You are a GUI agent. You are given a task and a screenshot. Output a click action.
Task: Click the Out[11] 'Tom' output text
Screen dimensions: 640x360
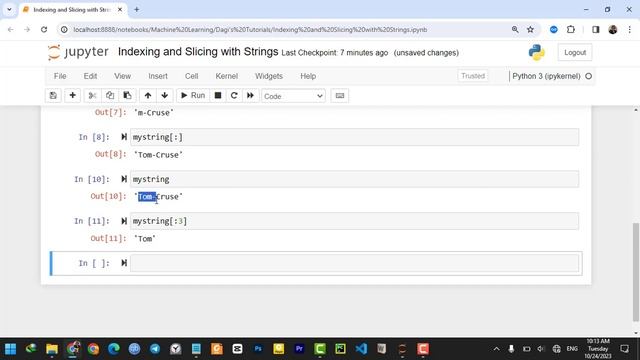coord(145,239)
